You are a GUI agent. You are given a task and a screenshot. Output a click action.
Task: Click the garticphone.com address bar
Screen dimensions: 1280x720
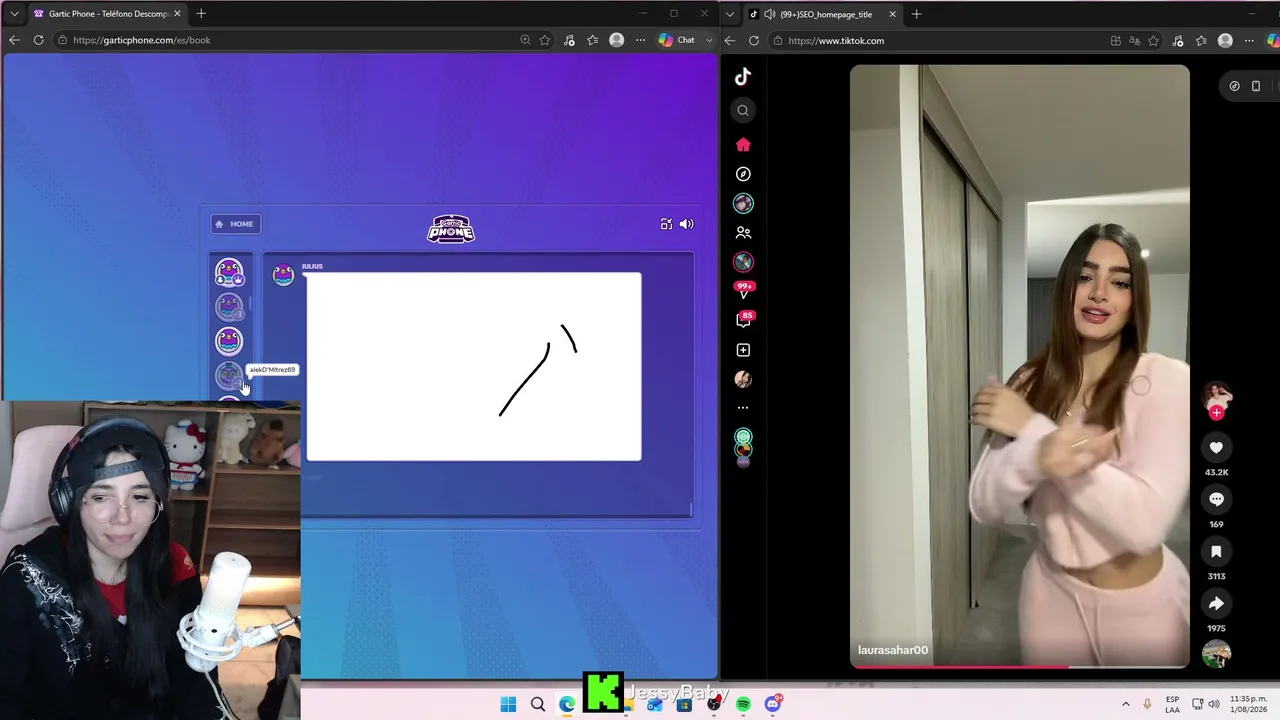tap(290, 40)
